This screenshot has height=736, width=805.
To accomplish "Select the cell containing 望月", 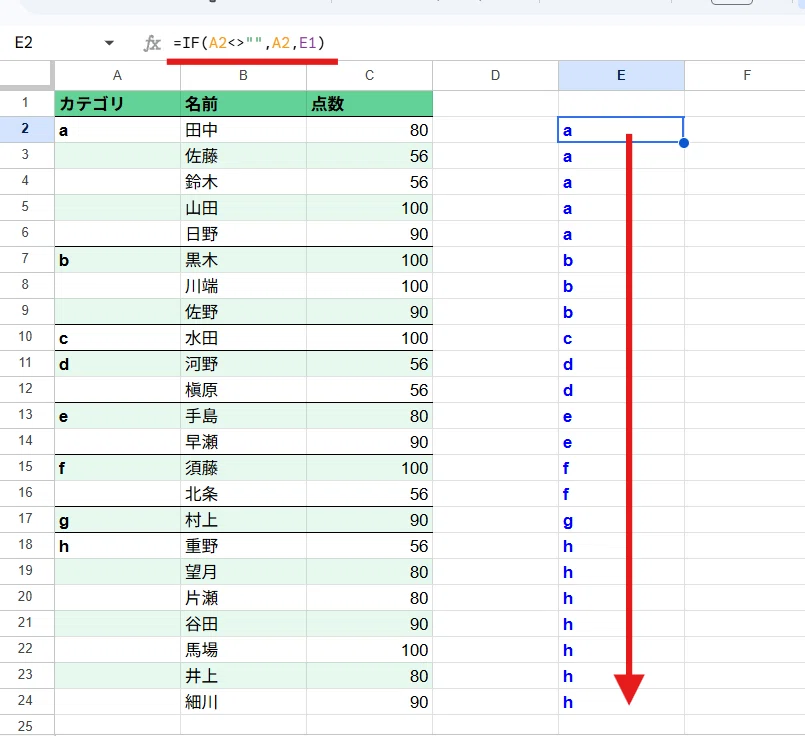I will pos(243,572).
